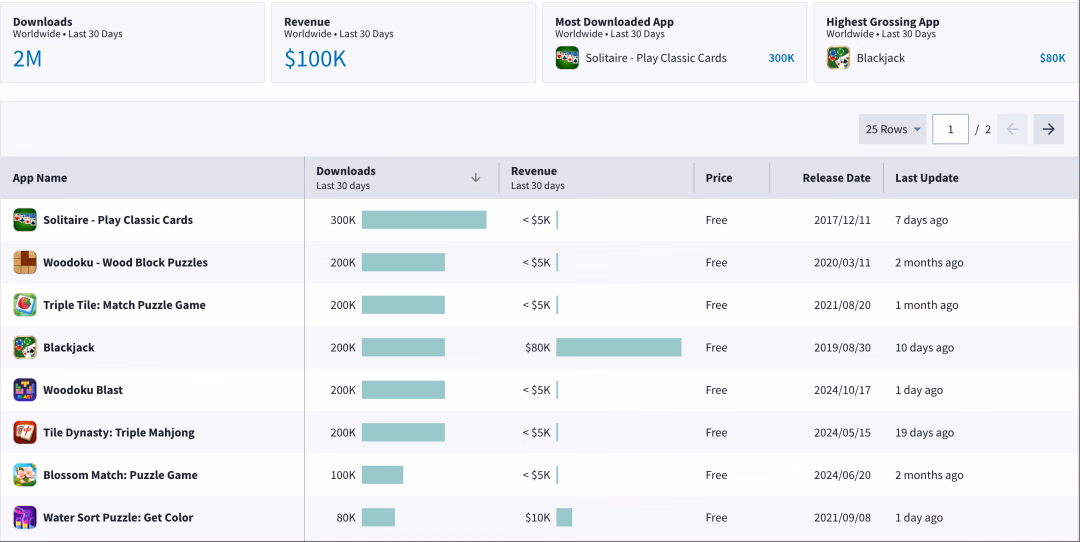Click Water Sort Puzzle 80K downloads value
The height and width of the screenshot is (542, 1080).
pyautogui.click(x=346, y=517)
